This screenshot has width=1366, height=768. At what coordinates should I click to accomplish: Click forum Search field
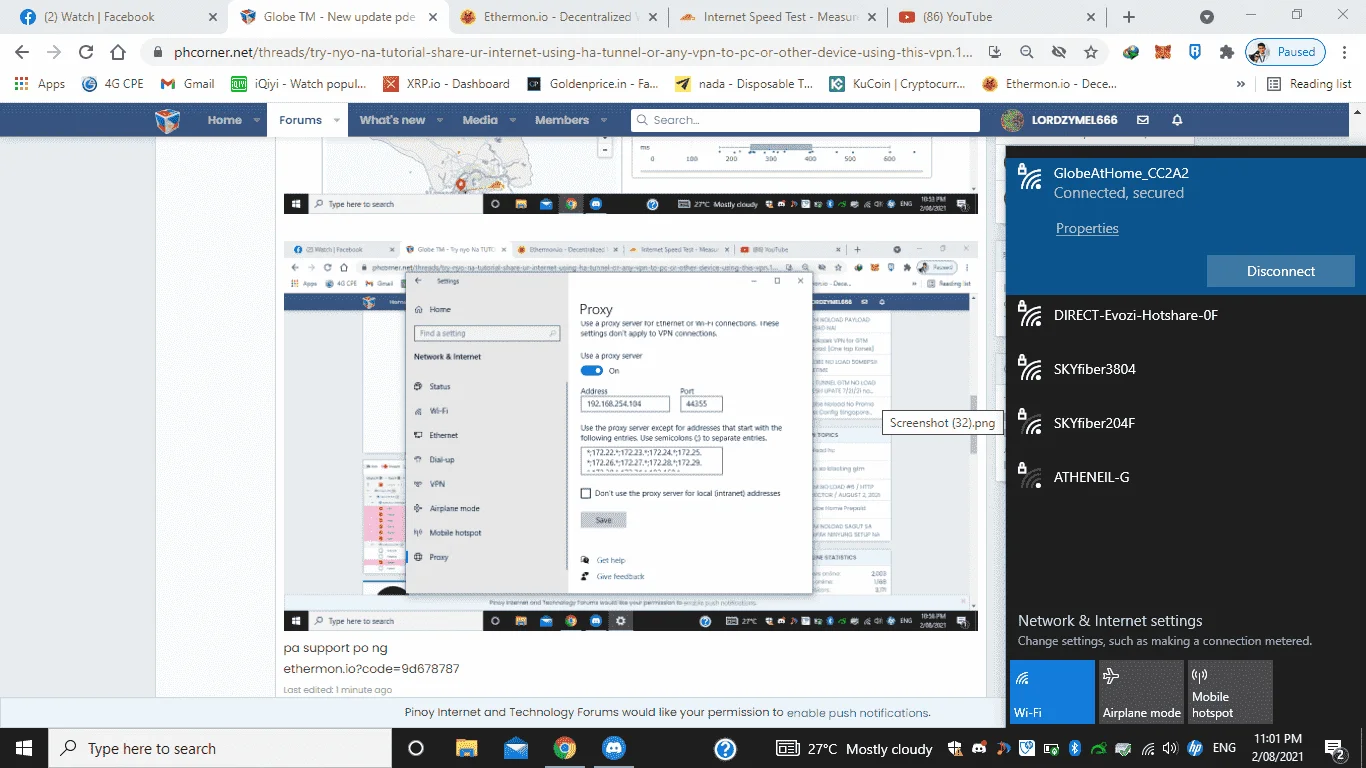point(805,120)
